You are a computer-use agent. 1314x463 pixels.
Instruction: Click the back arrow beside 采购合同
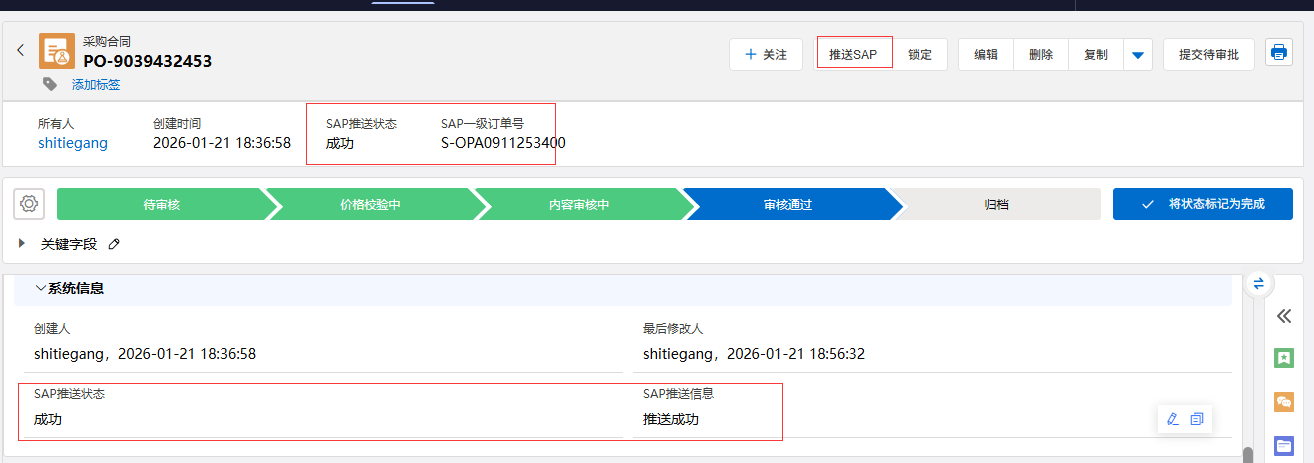[20, 50]
